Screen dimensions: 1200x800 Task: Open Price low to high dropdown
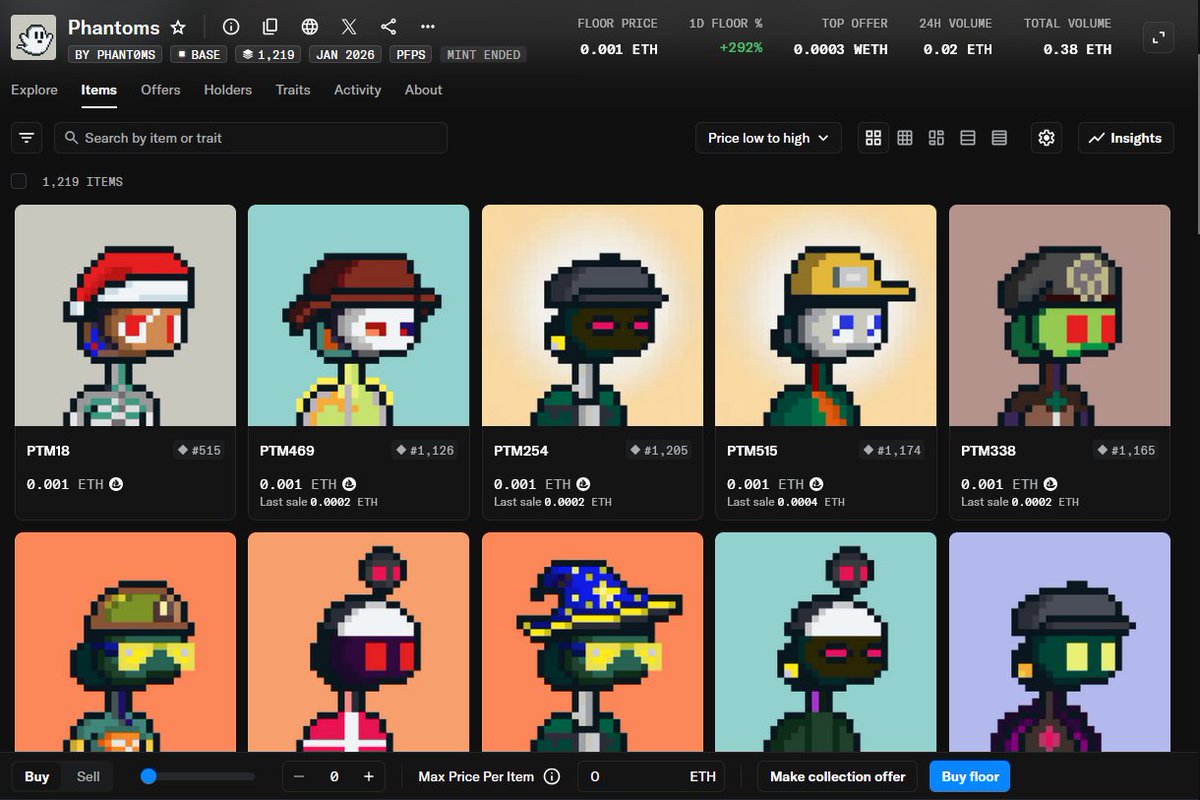(768, 138)
